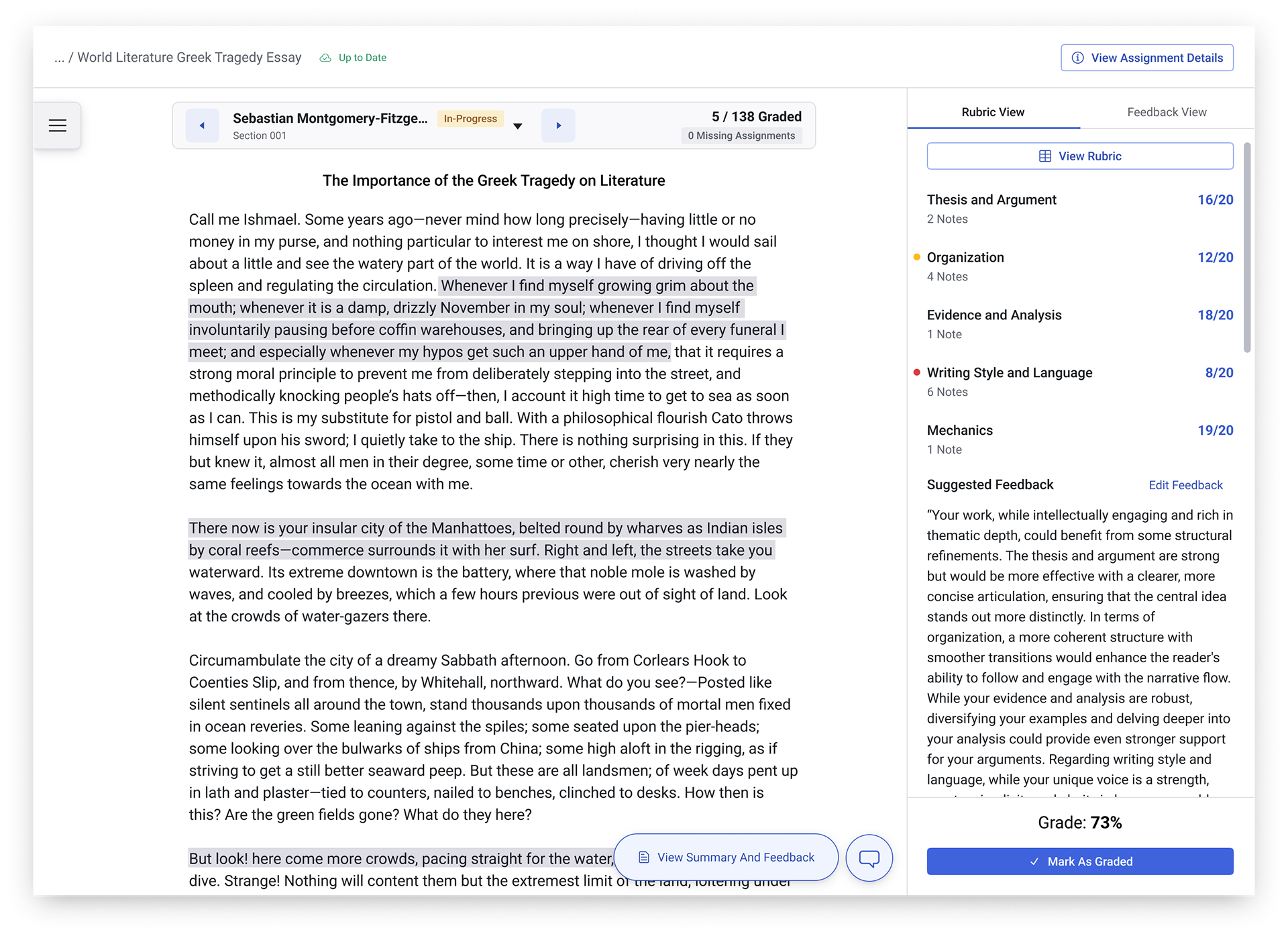Click the rubric panel scrollbar
The image size is (1288, 936).
[x=1247, y=247]
